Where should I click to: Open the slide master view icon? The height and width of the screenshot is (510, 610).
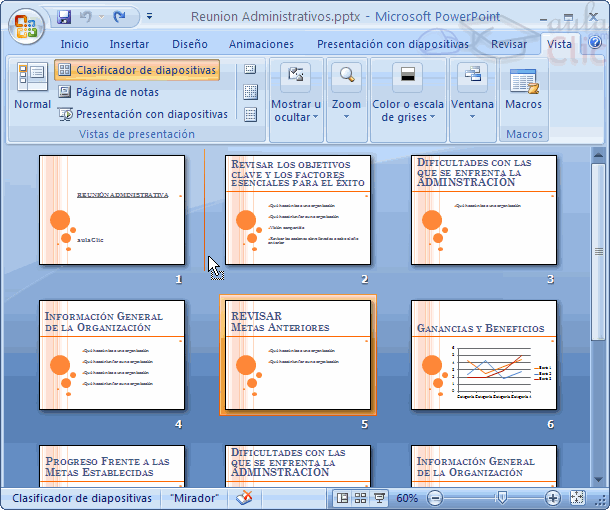pos(250,70)
